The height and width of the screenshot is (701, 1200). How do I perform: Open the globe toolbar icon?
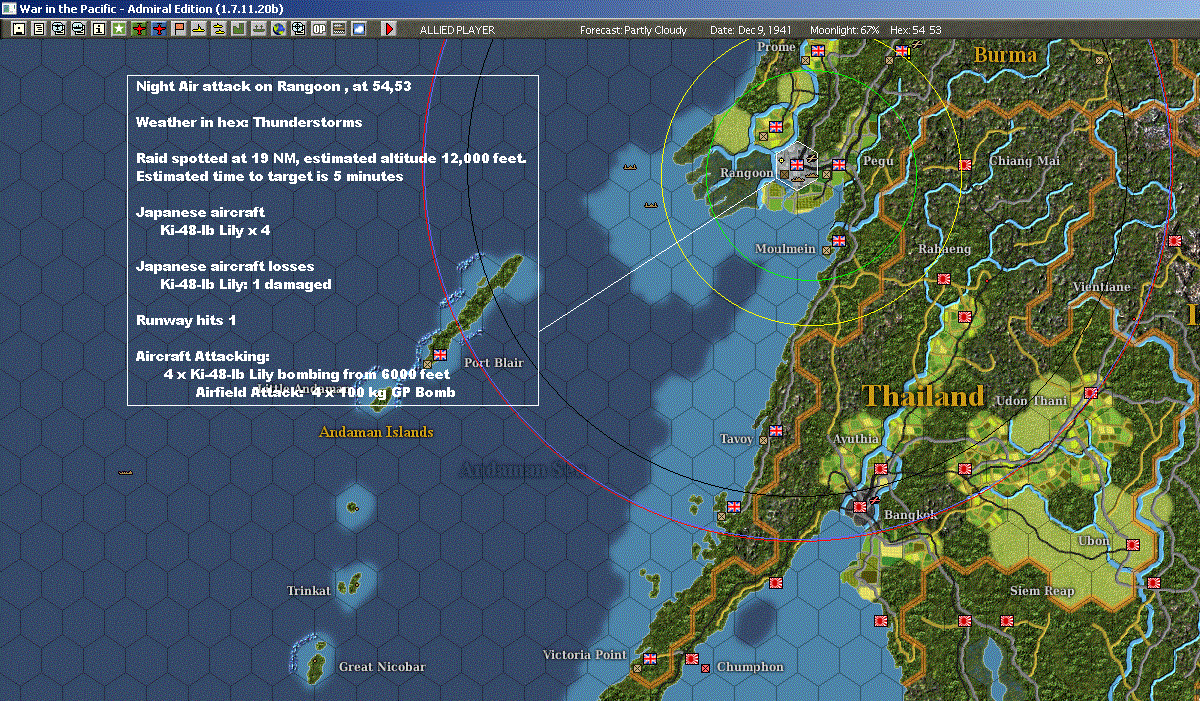point(279,30)
